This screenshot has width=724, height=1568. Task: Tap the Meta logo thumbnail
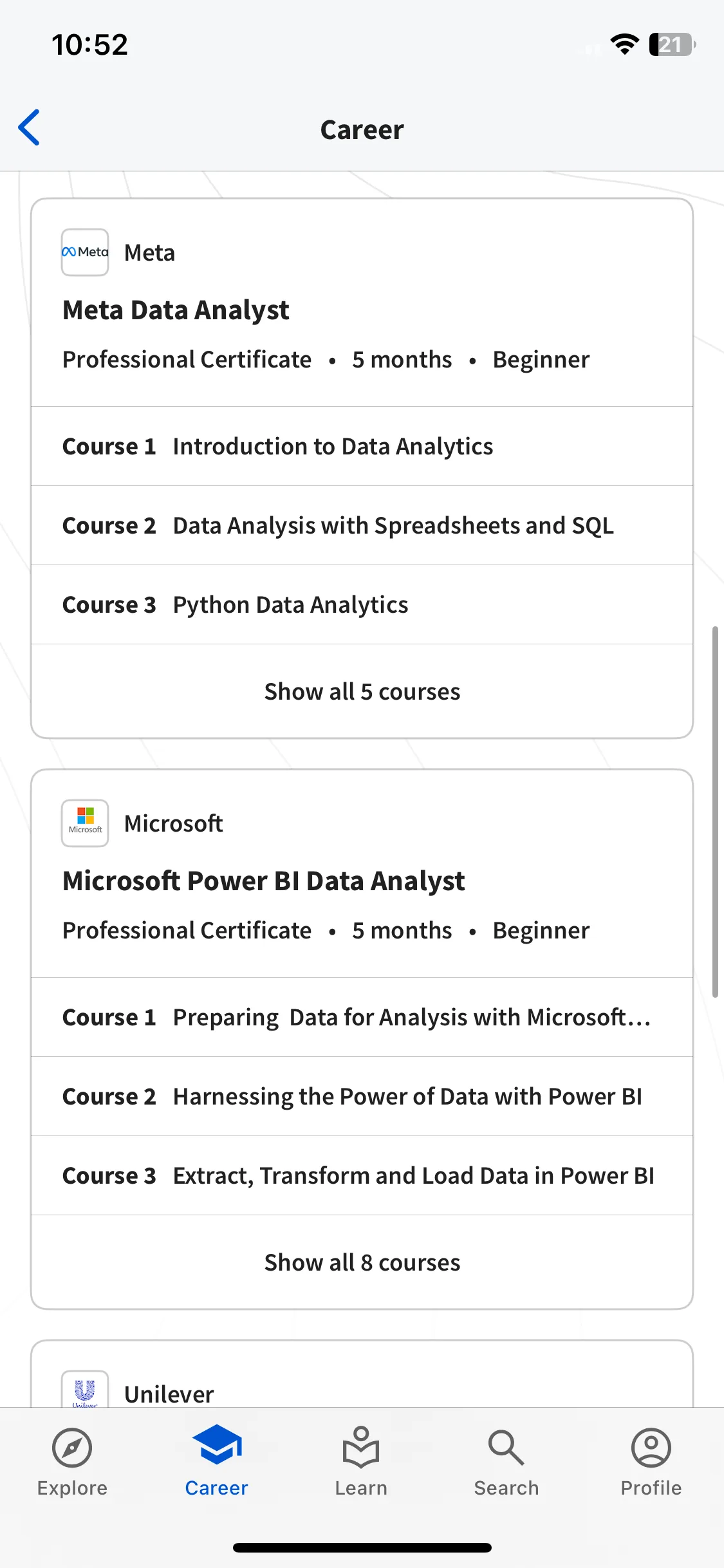coord(85,252)
